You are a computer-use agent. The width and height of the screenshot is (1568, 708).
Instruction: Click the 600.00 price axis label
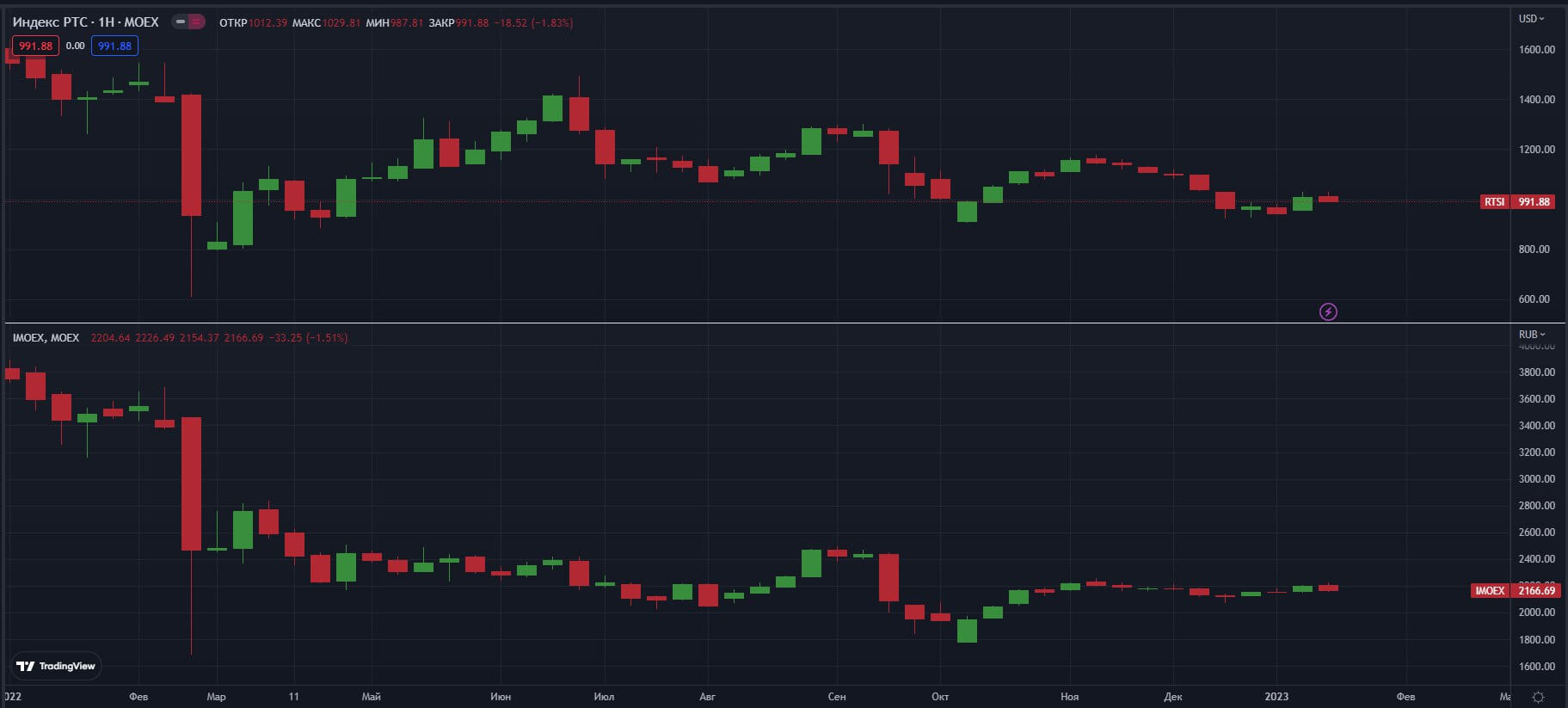1534,299
